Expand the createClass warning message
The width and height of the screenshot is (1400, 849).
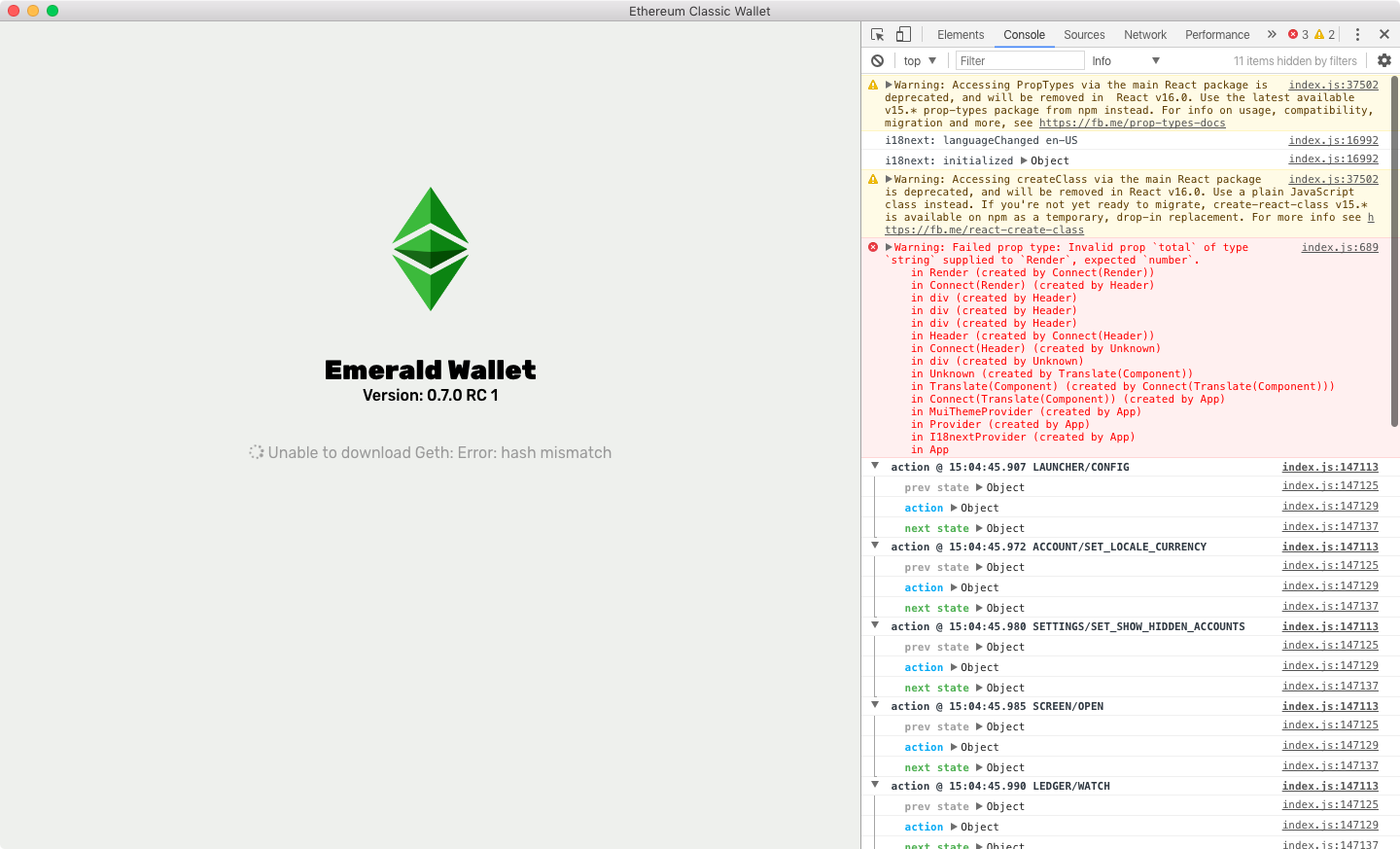[889, 179]
